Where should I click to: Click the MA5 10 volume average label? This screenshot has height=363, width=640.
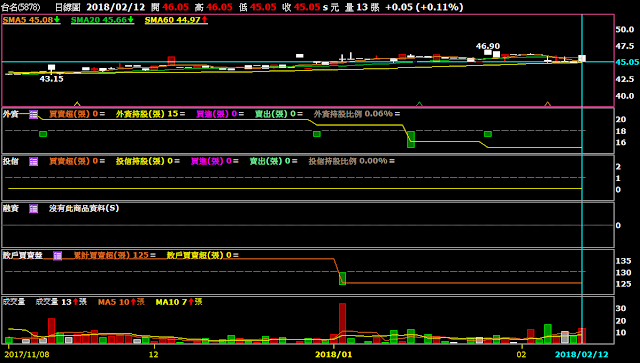(121, 302)
